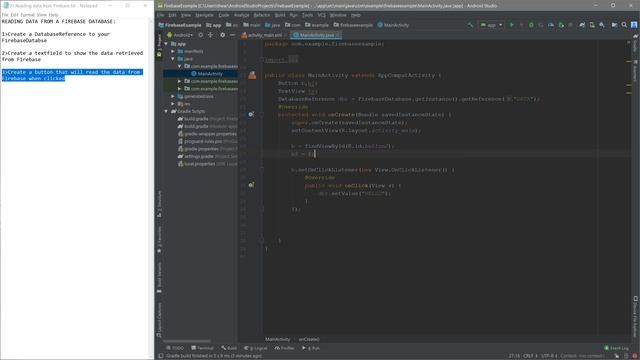The image size is (640, 360).
Task: Open the Android project view dropdown
Action: coord(180,35)
